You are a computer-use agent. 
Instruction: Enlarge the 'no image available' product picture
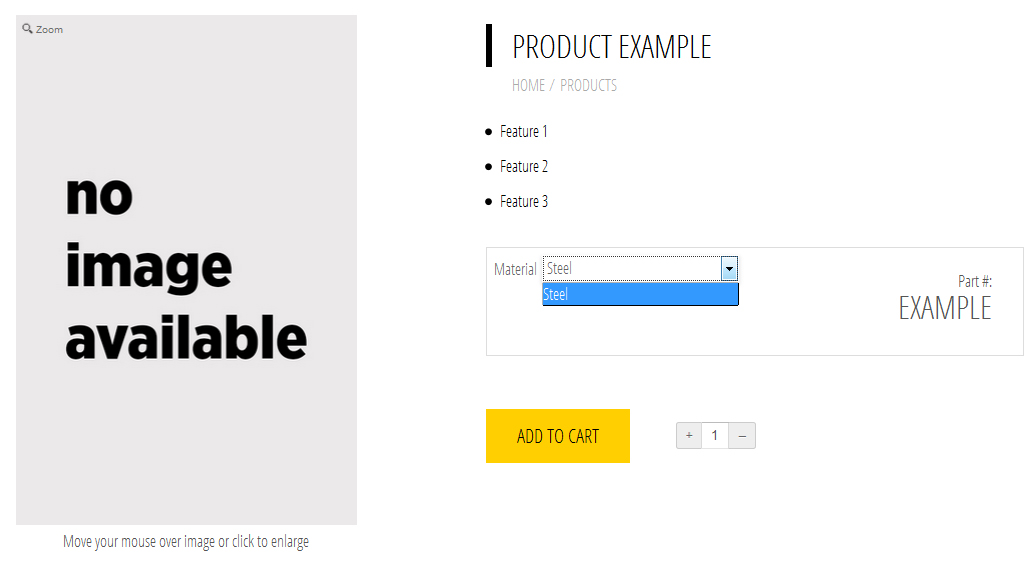[x=186, y=270]
